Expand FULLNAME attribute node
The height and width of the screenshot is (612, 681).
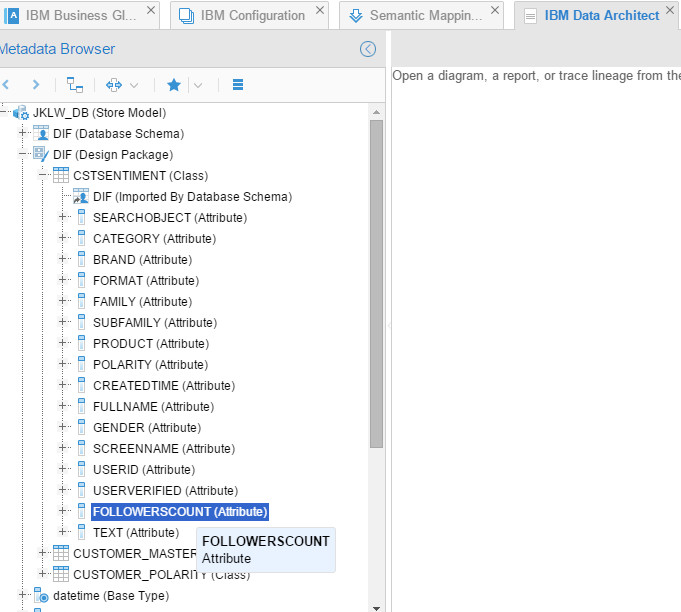[x=62, y=406]
